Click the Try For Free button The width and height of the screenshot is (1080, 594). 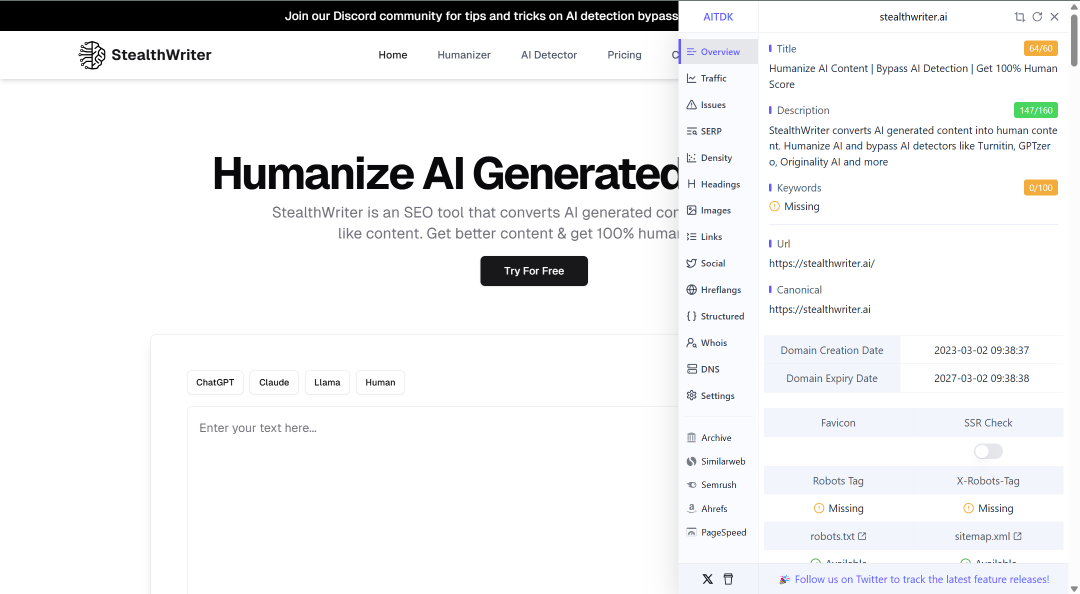click(534, 271)
